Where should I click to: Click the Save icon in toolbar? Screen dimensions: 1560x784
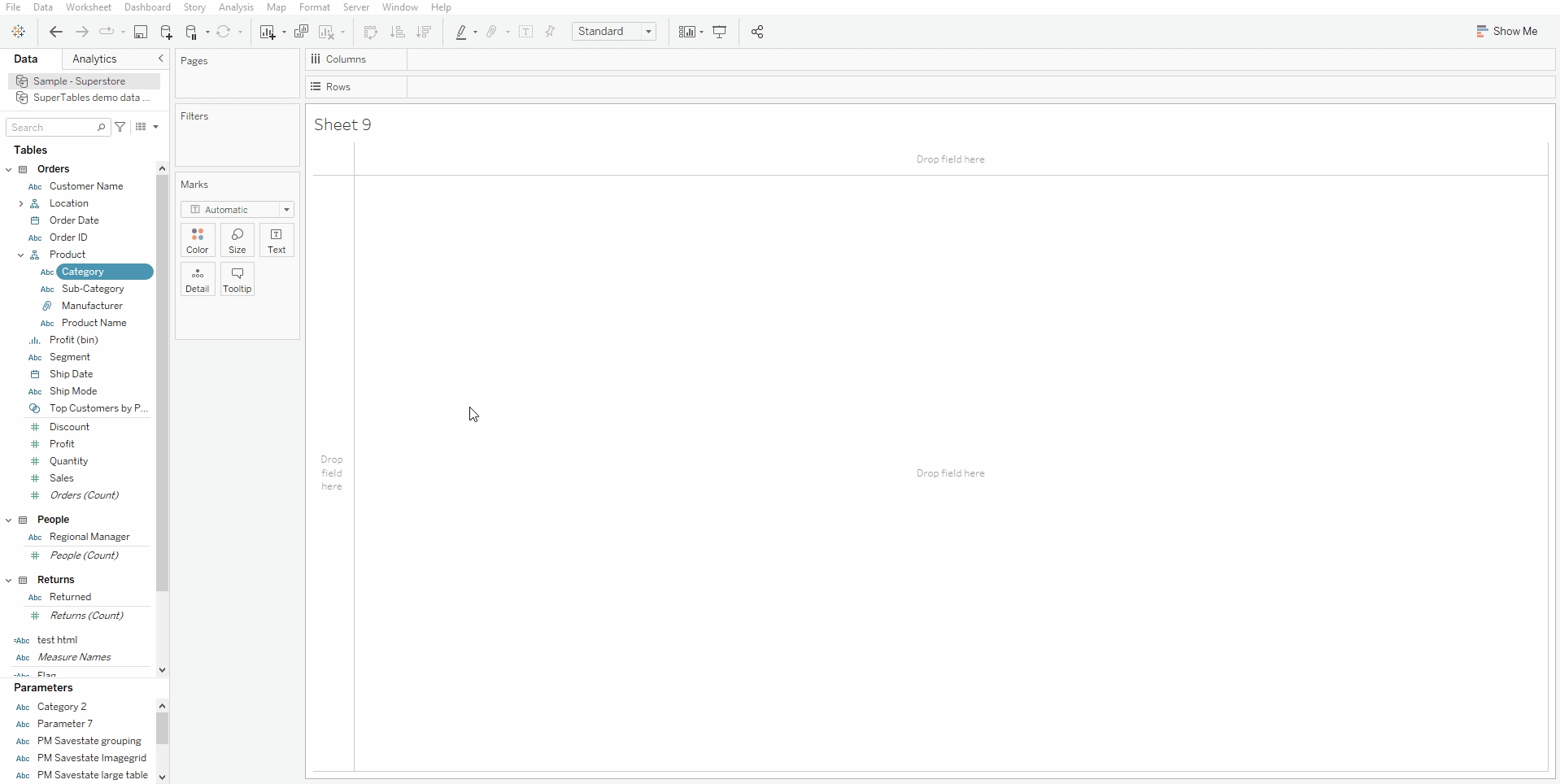tap(141, 32)
